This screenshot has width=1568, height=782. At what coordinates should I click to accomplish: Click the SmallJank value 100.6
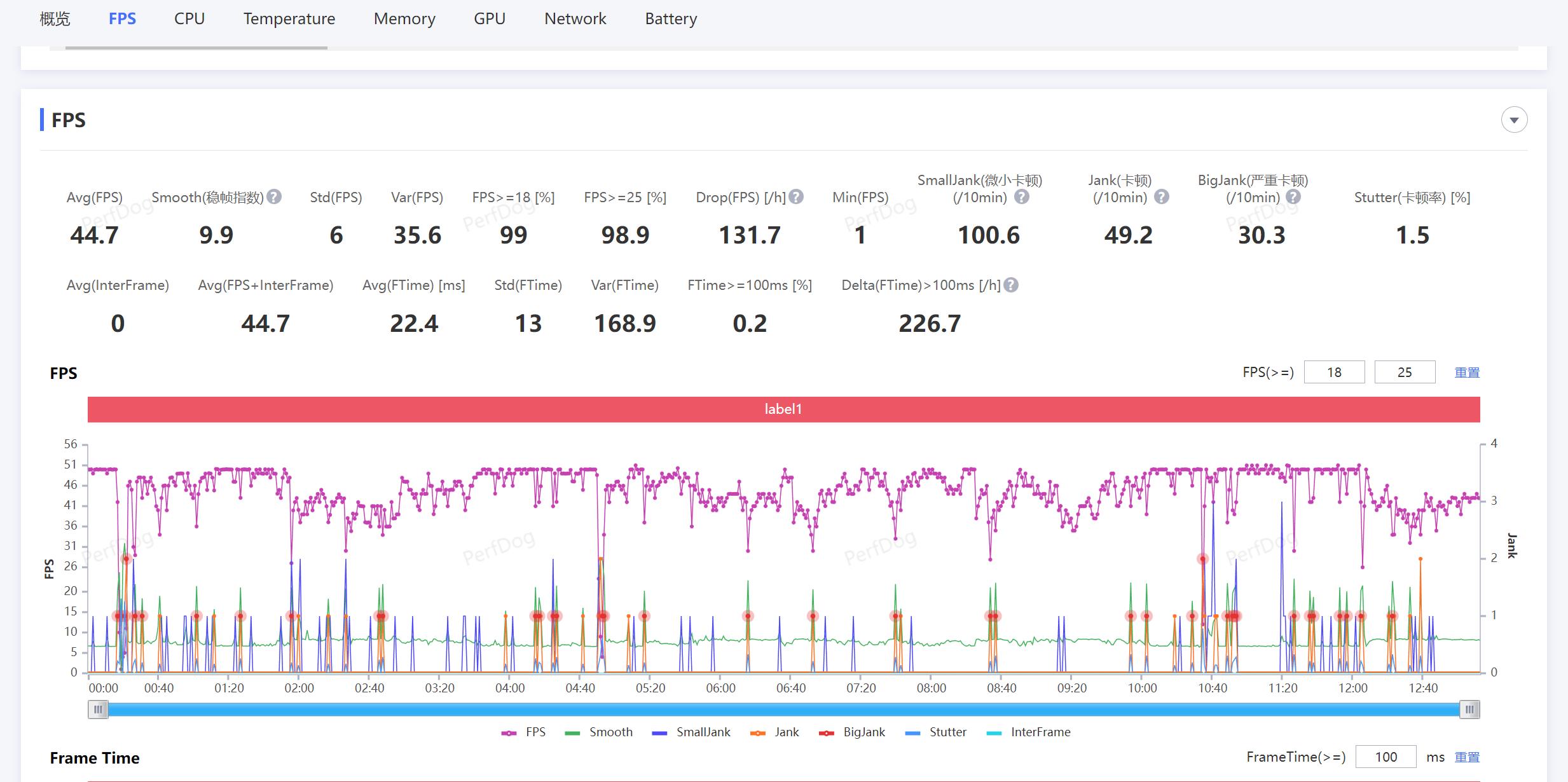[989, 236]
